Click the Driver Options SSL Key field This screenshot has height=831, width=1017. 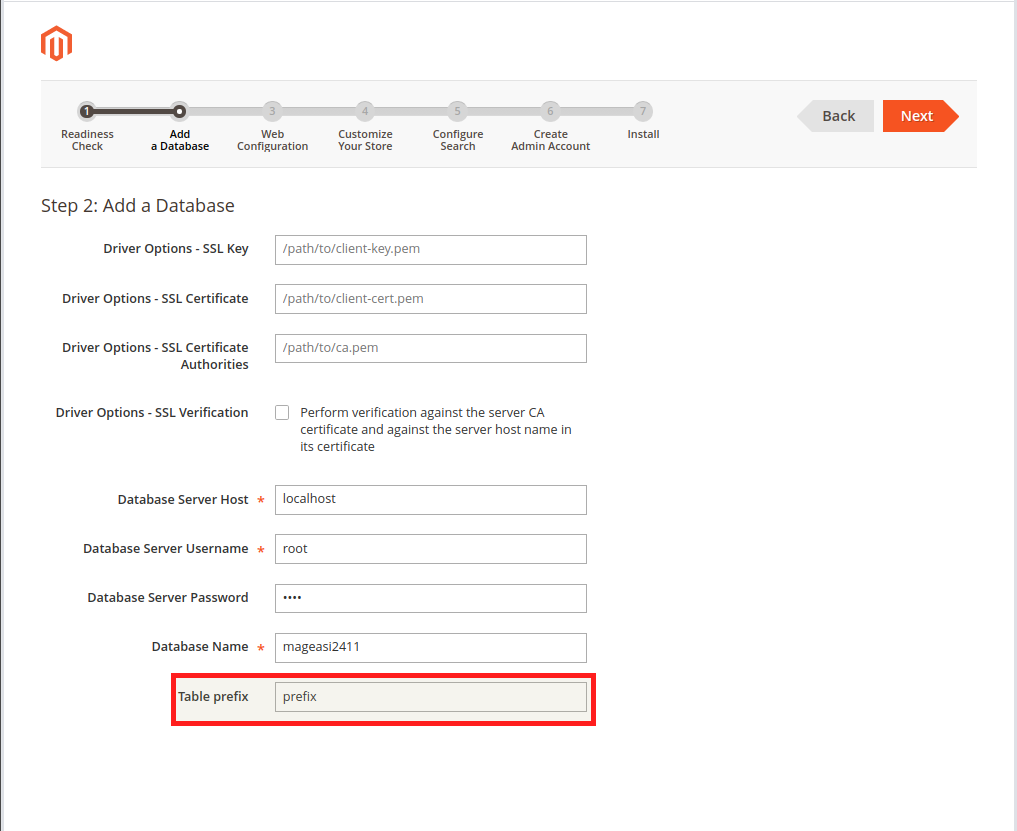click(x=430, y=250)
